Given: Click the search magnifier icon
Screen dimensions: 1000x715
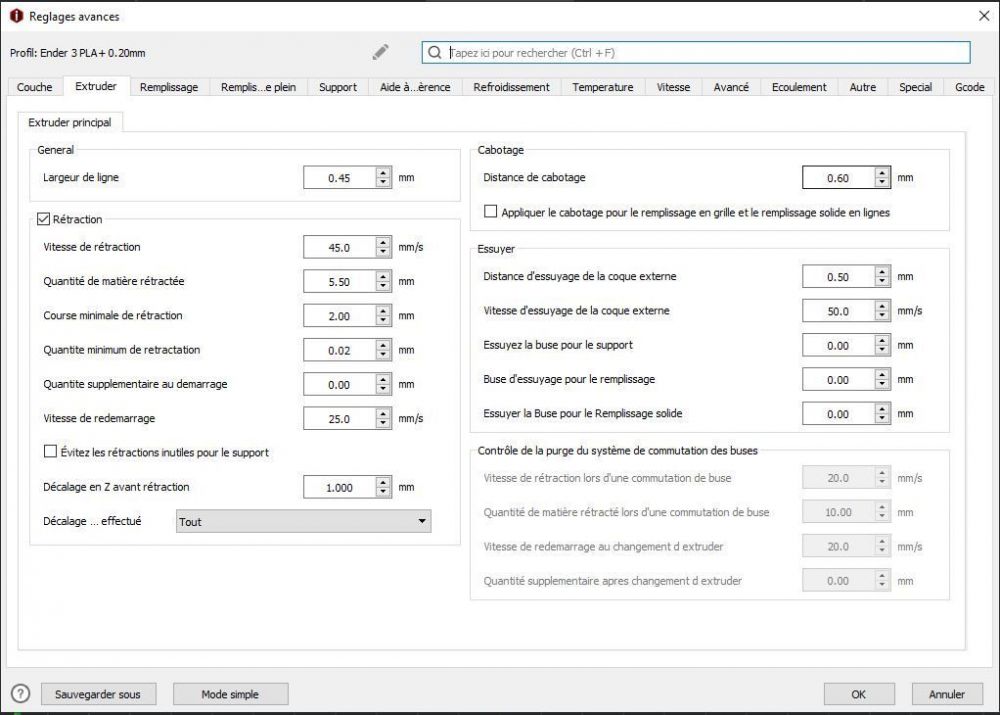Looking at the screenshot, I should point(434,52).
